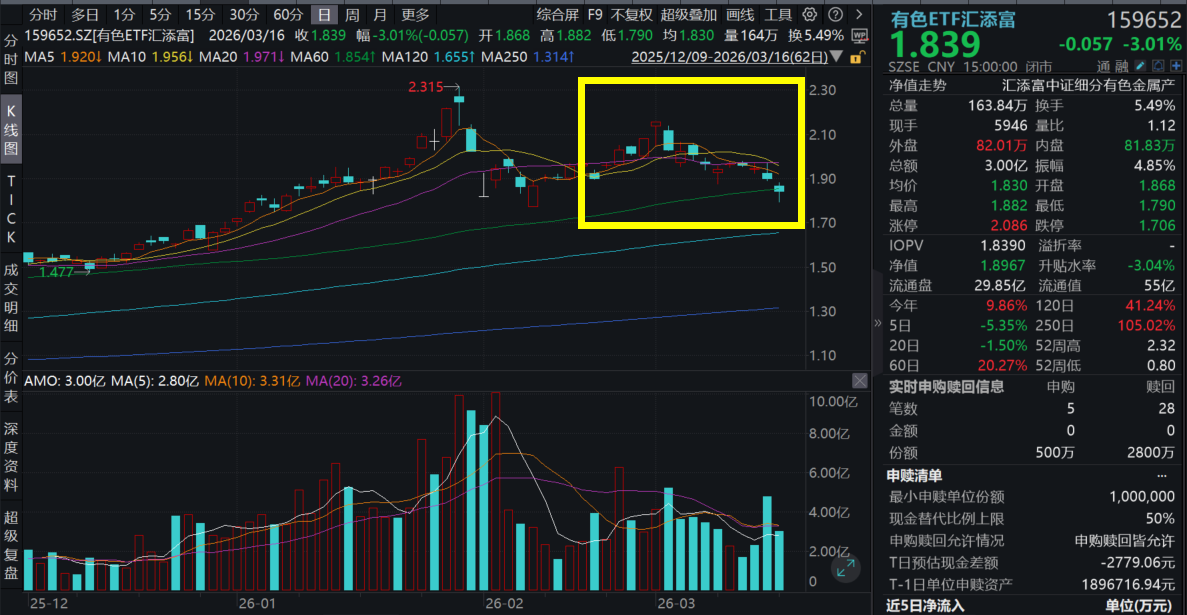Click the monitor icon beside turnover rate
The width and height of the screenshot is (1187, 615).
click(858, 35)
